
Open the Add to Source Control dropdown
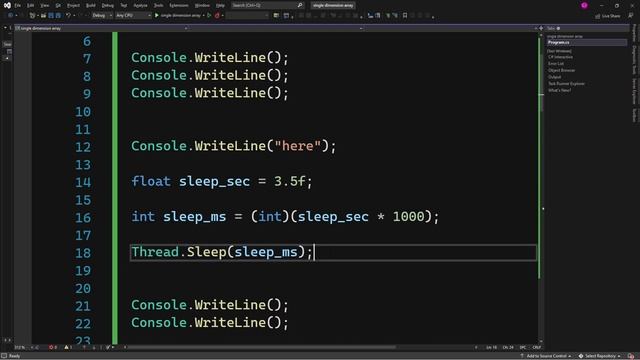point(545,356)
